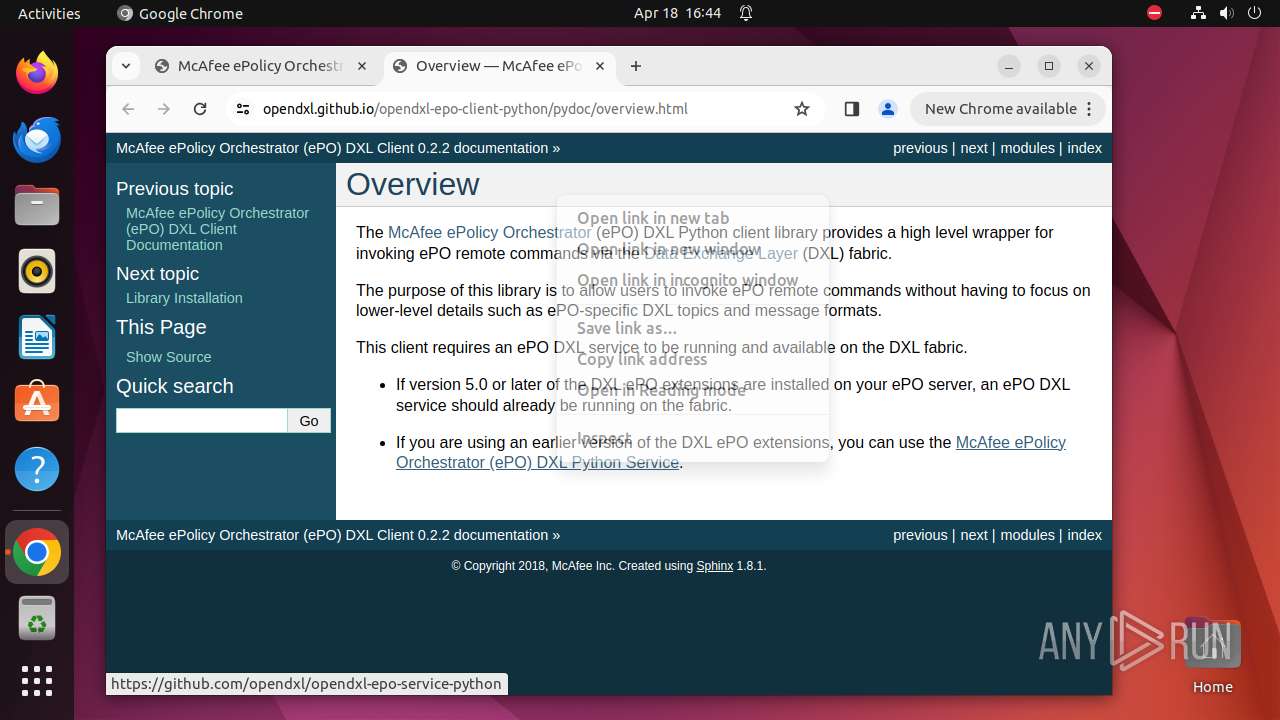
Task: Click the bottom 'next' navigation link
Action: pos(974,535)
